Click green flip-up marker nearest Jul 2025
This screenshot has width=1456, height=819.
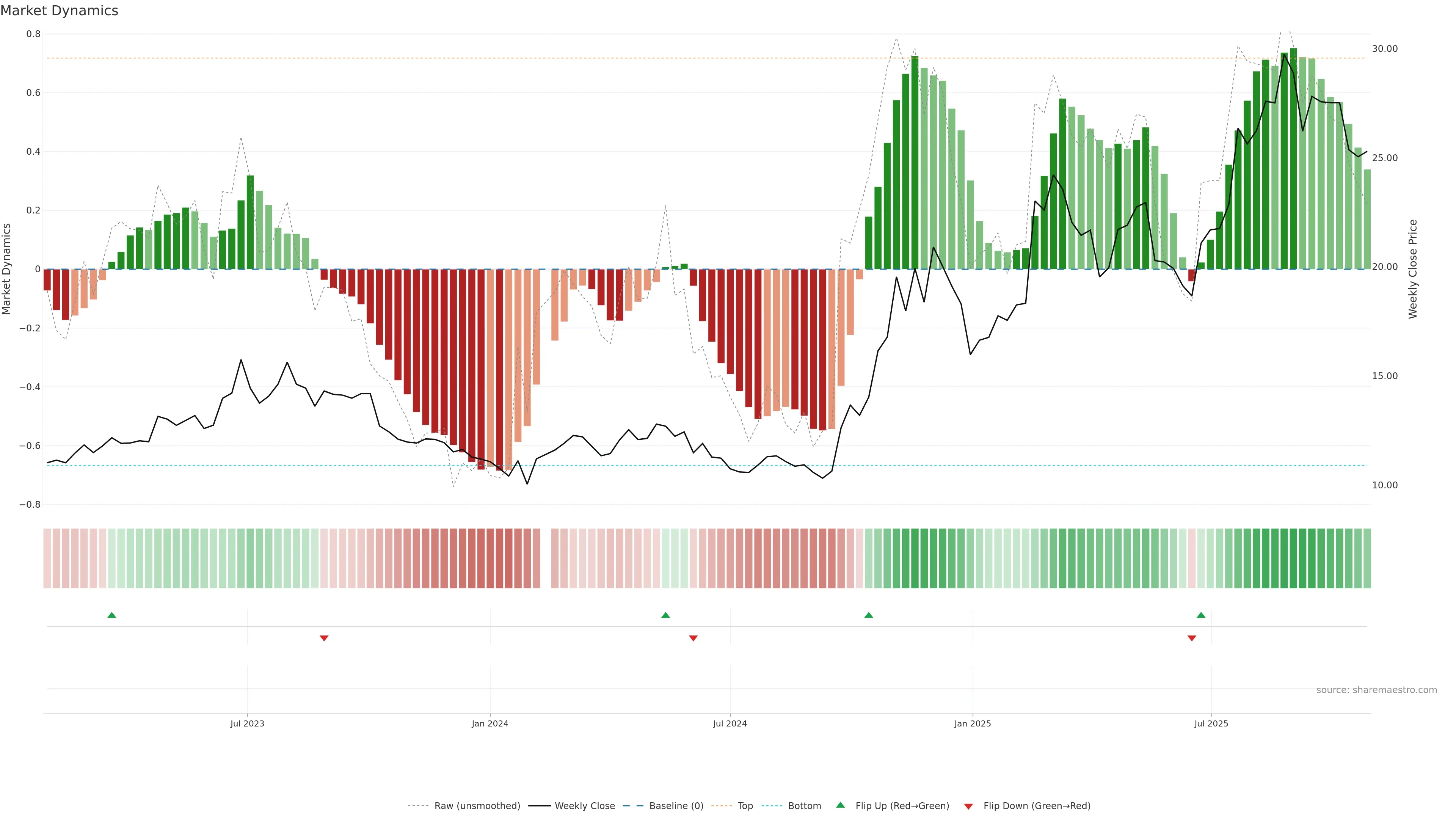pyautogui.click(x=1201, y=615)
